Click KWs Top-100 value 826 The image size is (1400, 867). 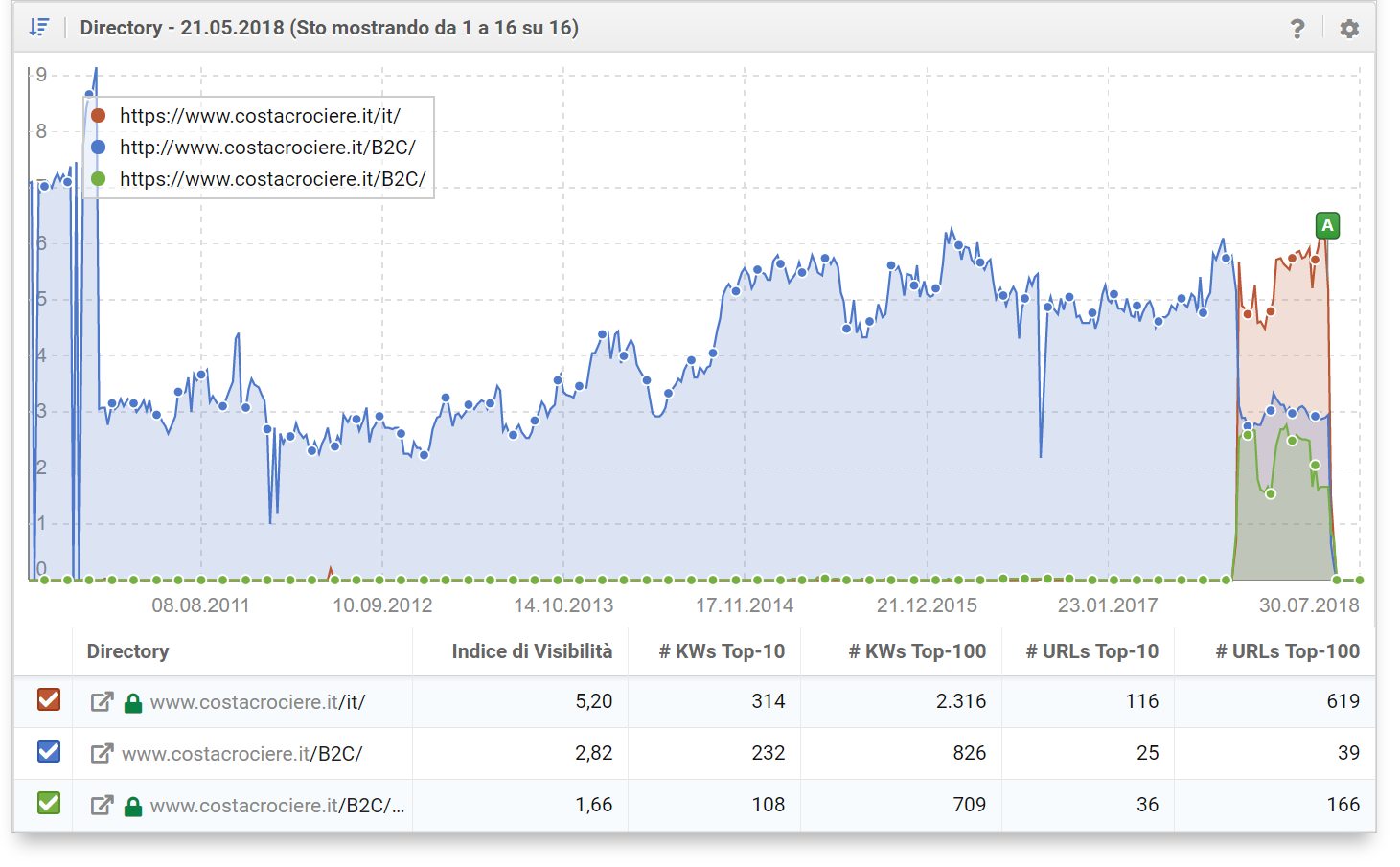[970, 753]
